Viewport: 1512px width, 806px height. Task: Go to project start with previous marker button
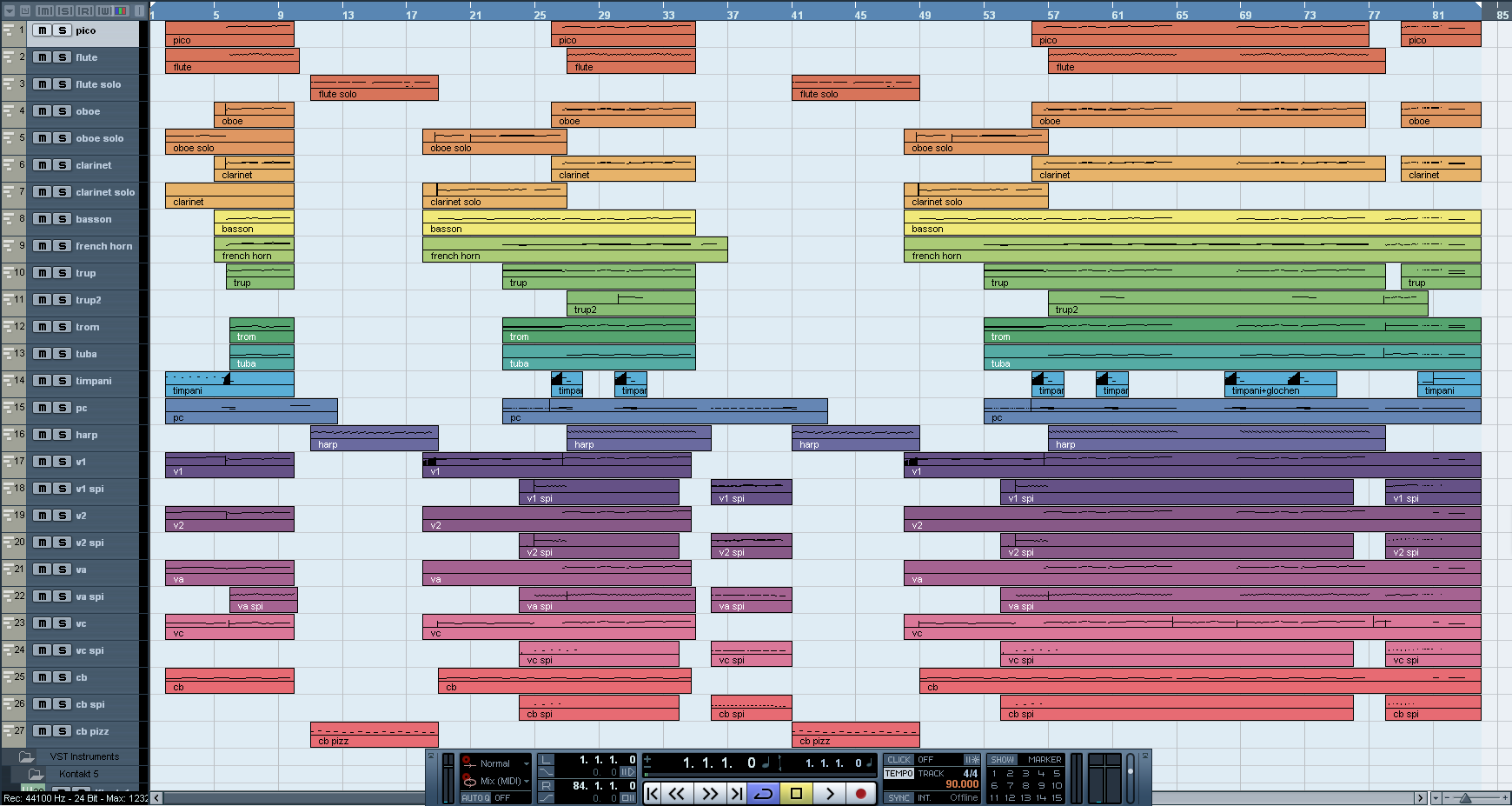click(653, 793)
